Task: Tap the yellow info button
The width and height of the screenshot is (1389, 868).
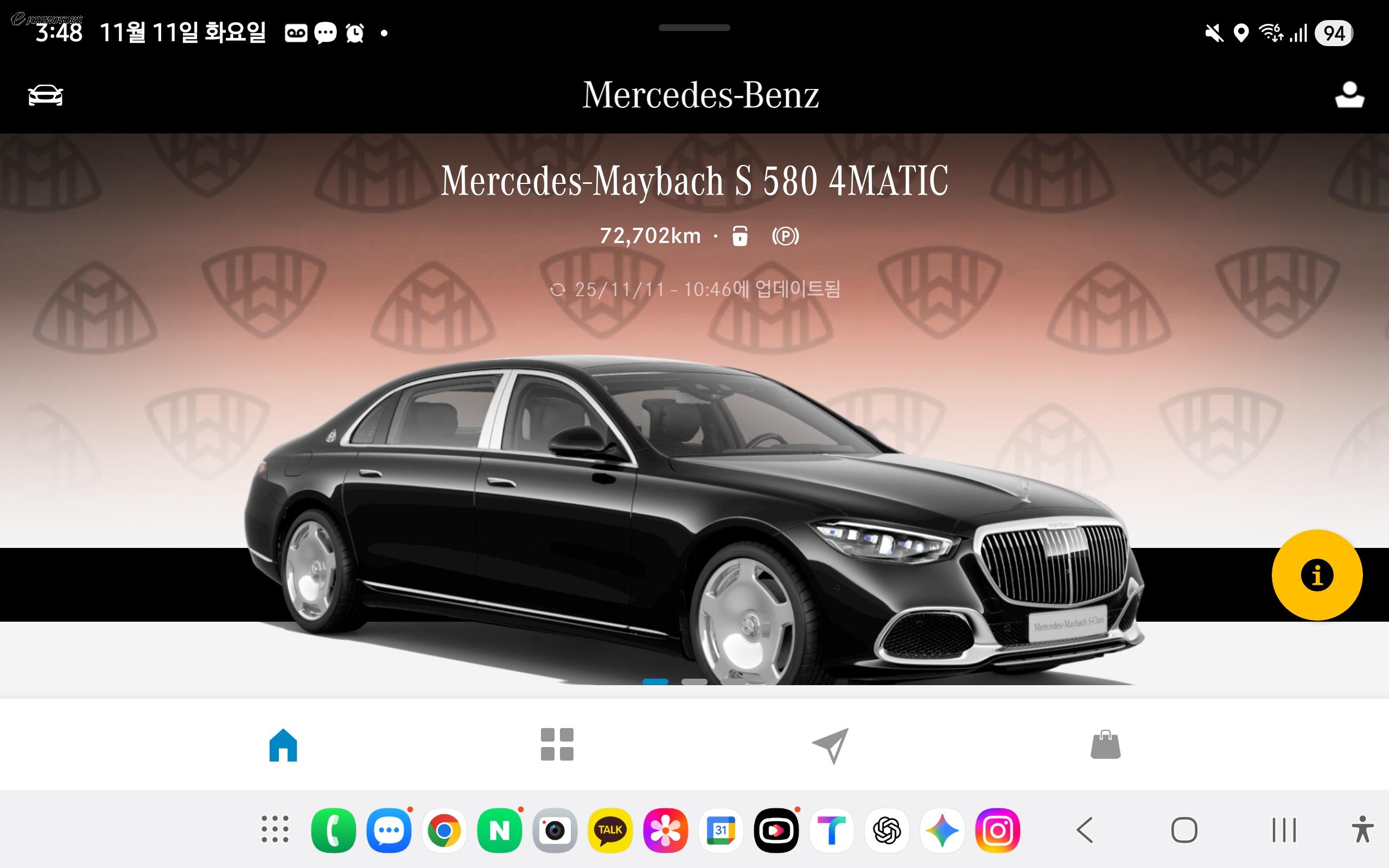Action: (x=1317, y=575)
